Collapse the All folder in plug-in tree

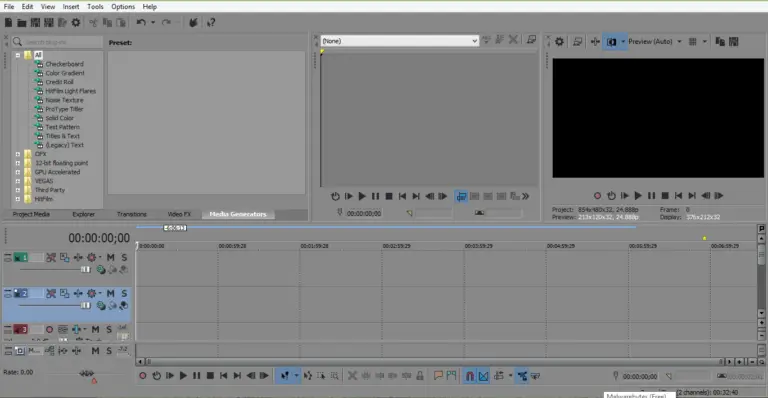click(18, 55)
